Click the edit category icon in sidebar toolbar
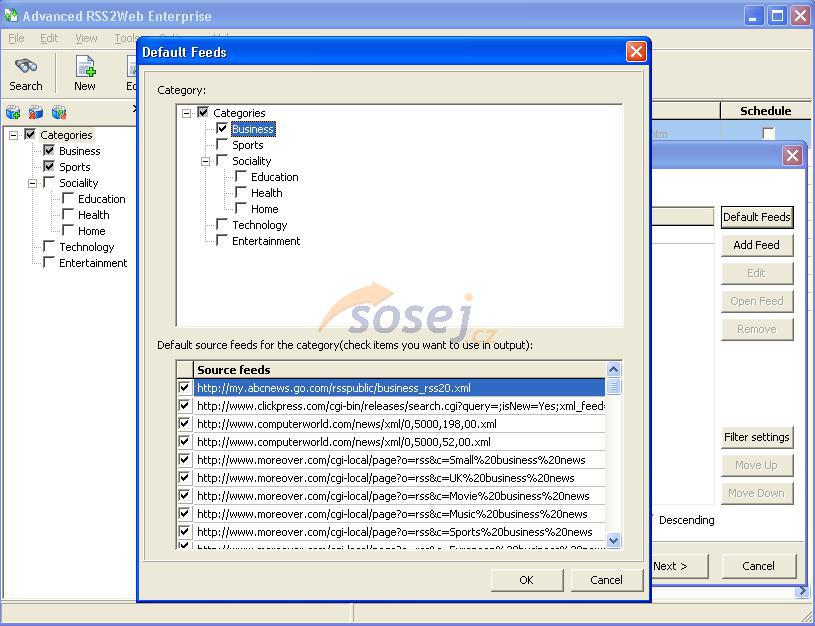Screen dimensions: 815x626 click(x=59, y=112)
